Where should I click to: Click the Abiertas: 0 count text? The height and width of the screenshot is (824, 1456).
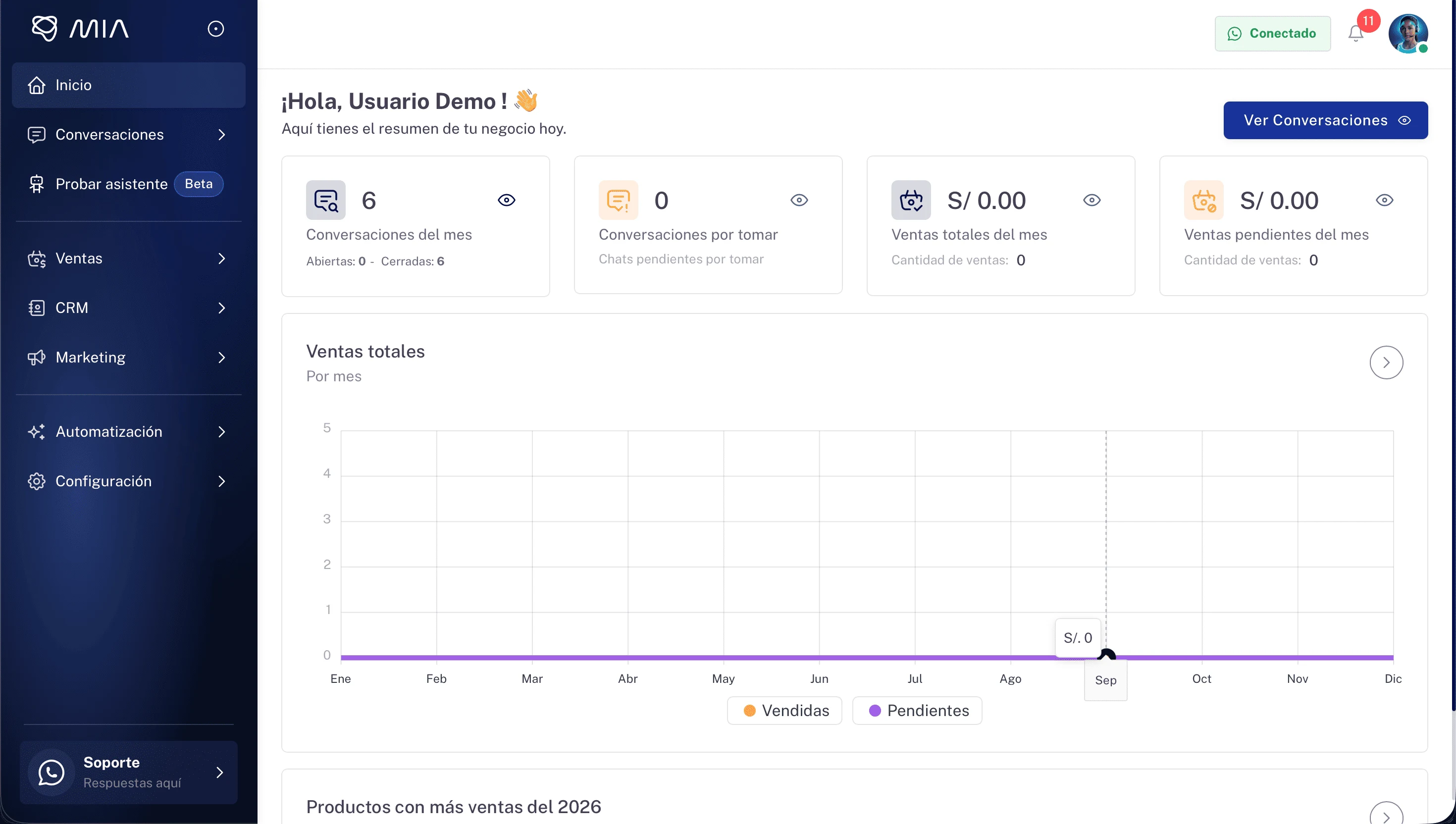(x=336, y=261)
